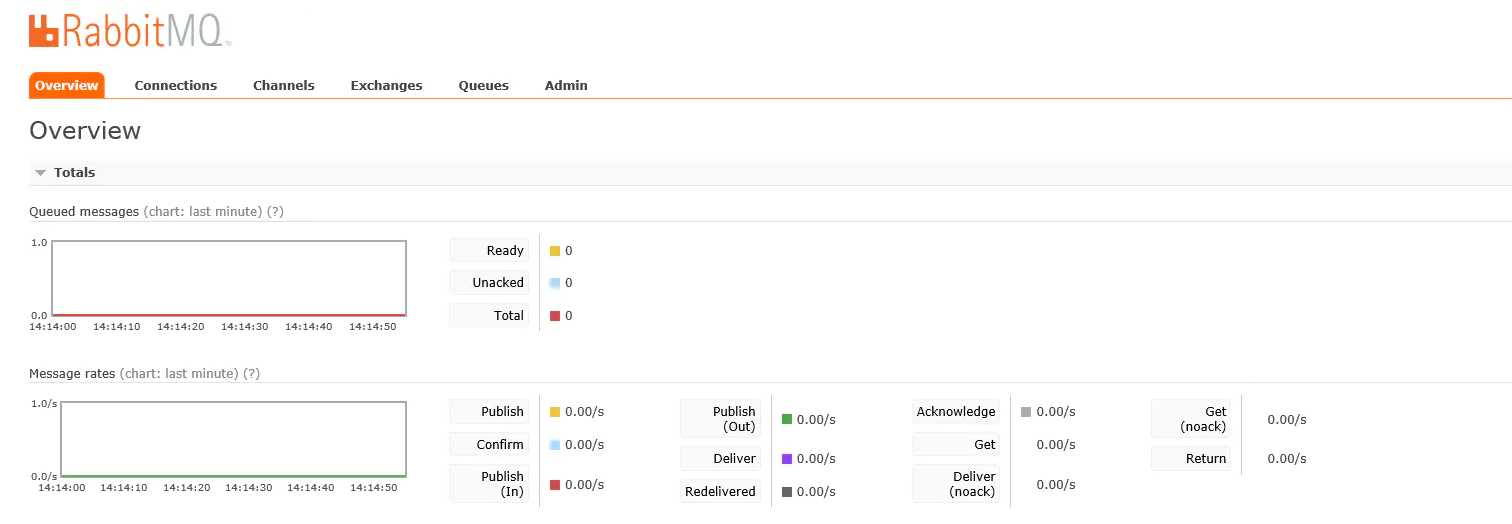This screenshot has width=1512, height=524.
Task: Click the purple Deliver color swatch
Action: tap(787, 459)
